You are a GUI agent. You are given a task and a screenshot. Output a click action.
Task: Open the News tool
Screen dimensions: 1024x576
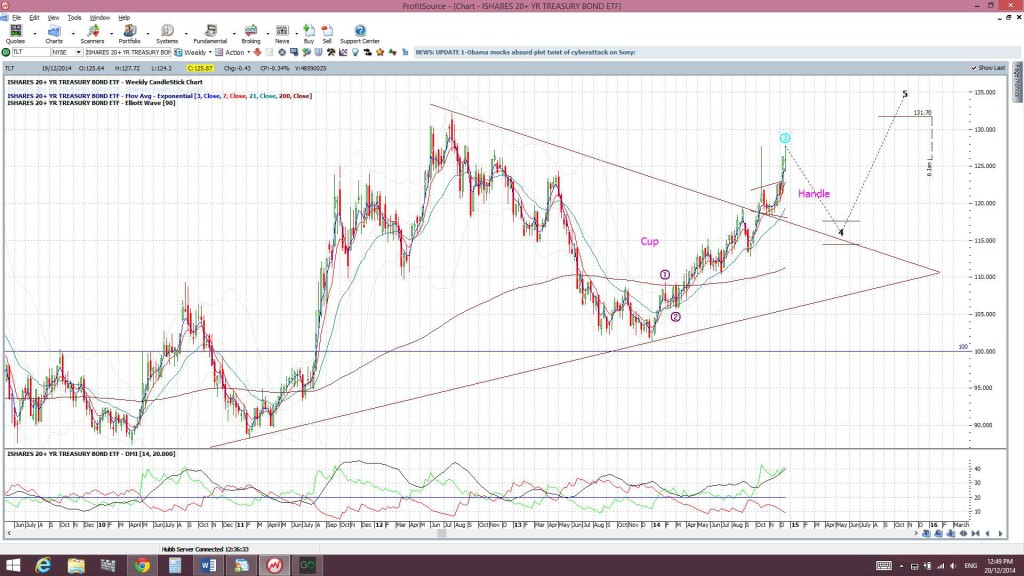pyautogui.click(x=282, y=34)
